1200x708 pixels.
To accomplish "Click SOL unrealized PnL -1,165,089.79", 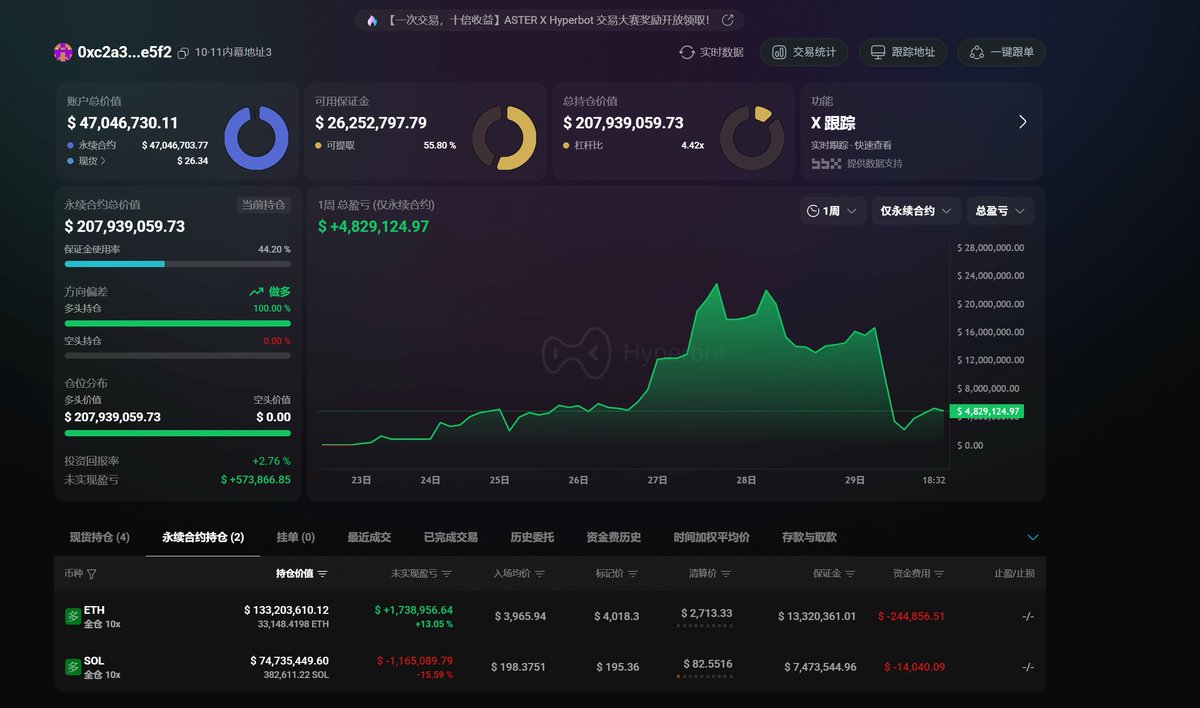I will point(414,661).
